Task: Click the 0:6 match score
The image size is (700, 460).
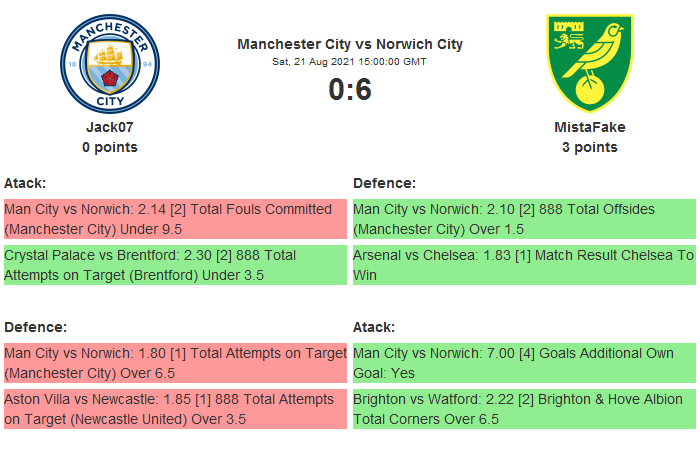Action: click(x=350, y=90)
